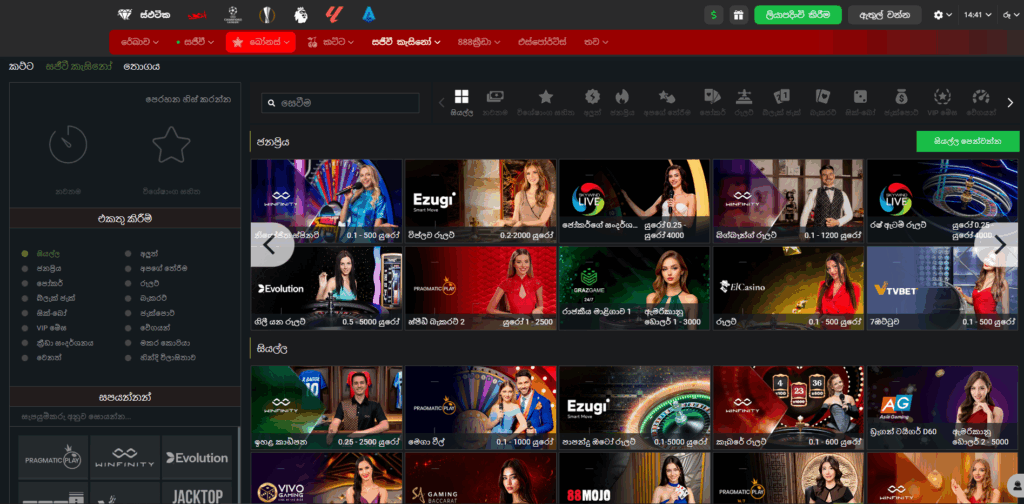The image size is (1024, 504).
Task: Click the large star favorites icon in sidebar
Action: [x=171, y=146]
